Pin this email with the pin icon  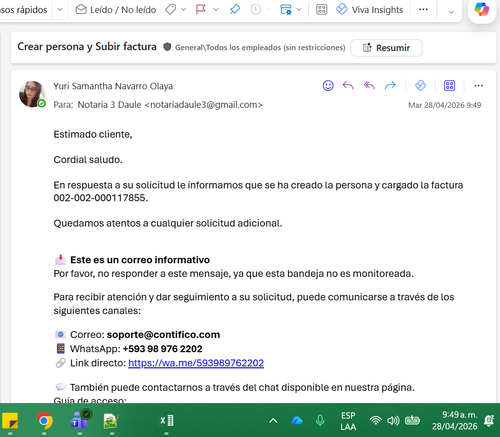235,10
